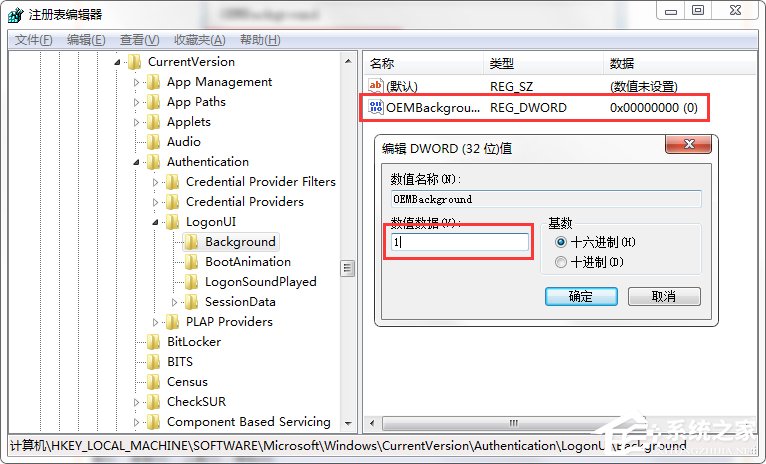This screenshot has height=464, width=766.
Task: Click the SessionData folder icon
Action: [192, 302]
